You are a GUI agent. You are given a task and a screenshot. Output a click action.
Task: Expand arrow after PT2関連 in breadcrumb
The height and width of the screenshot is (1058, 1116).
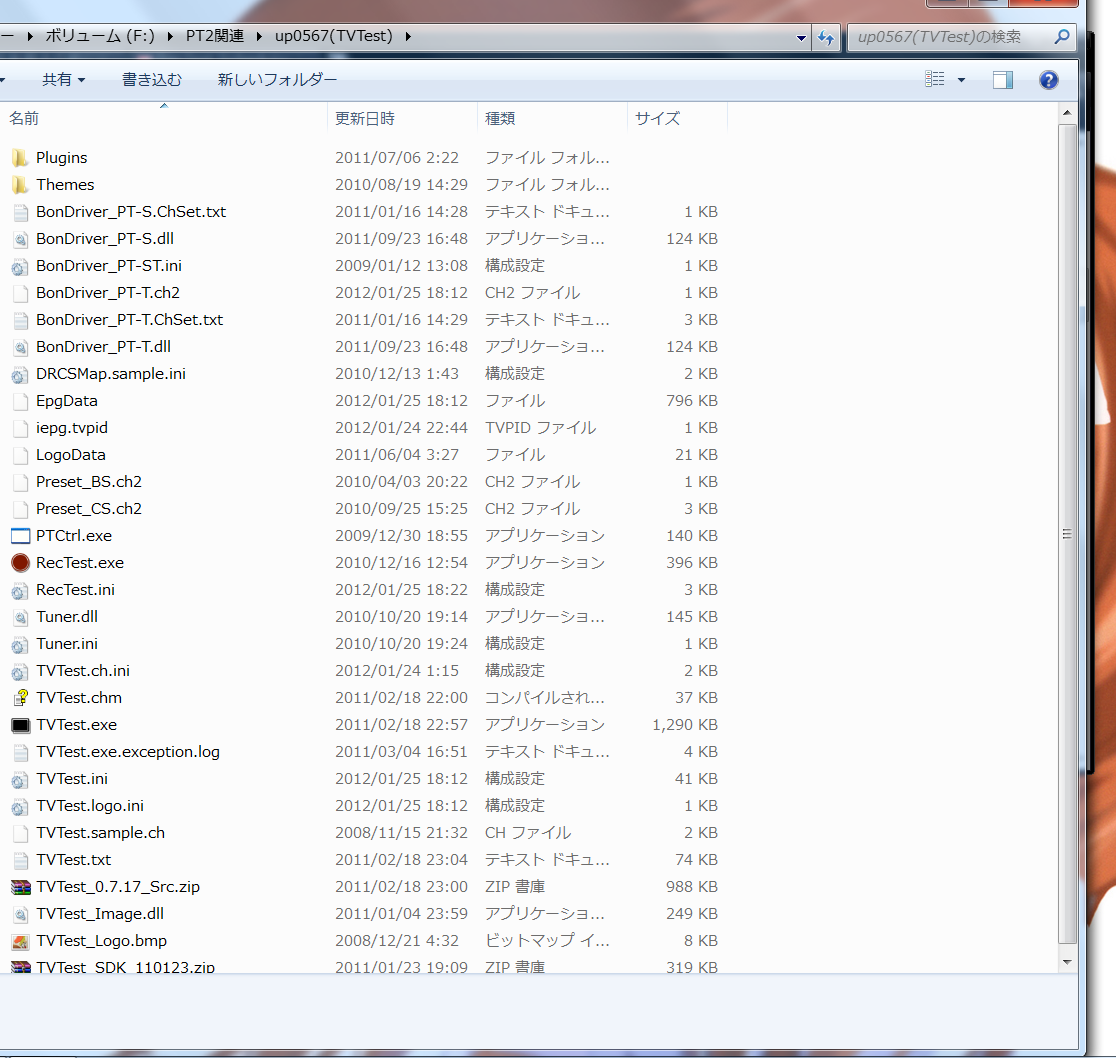click(259, 36)
